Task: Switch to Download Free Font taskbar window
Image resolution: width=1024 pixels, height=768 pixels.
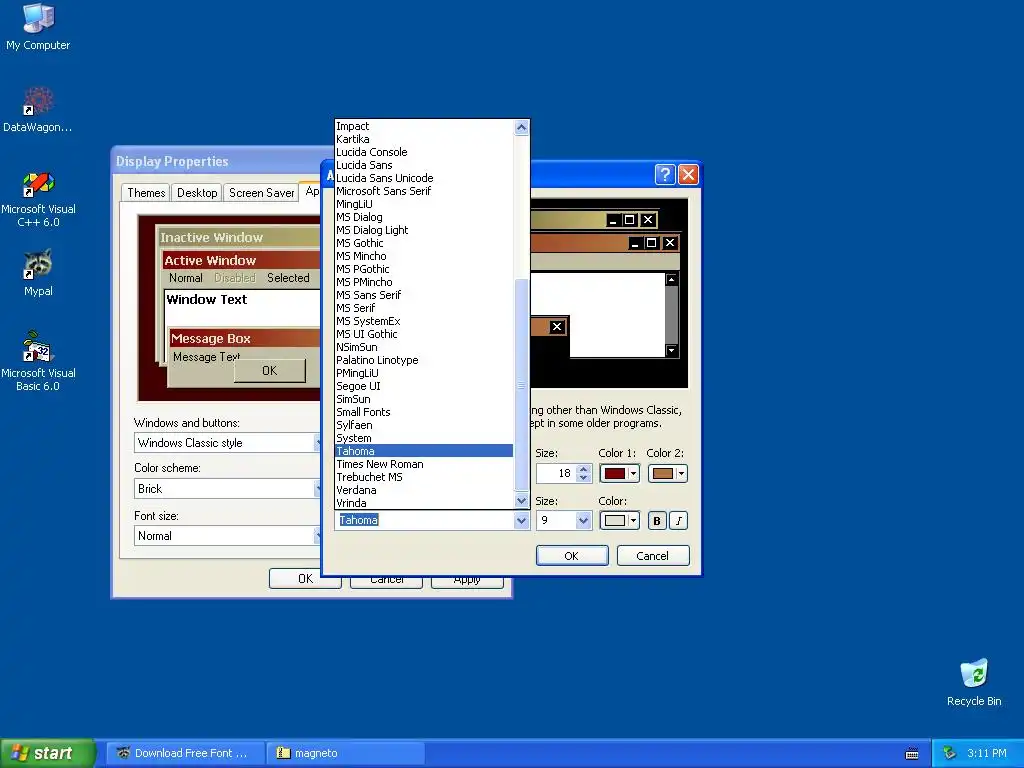Action: (x=185, y=753)
